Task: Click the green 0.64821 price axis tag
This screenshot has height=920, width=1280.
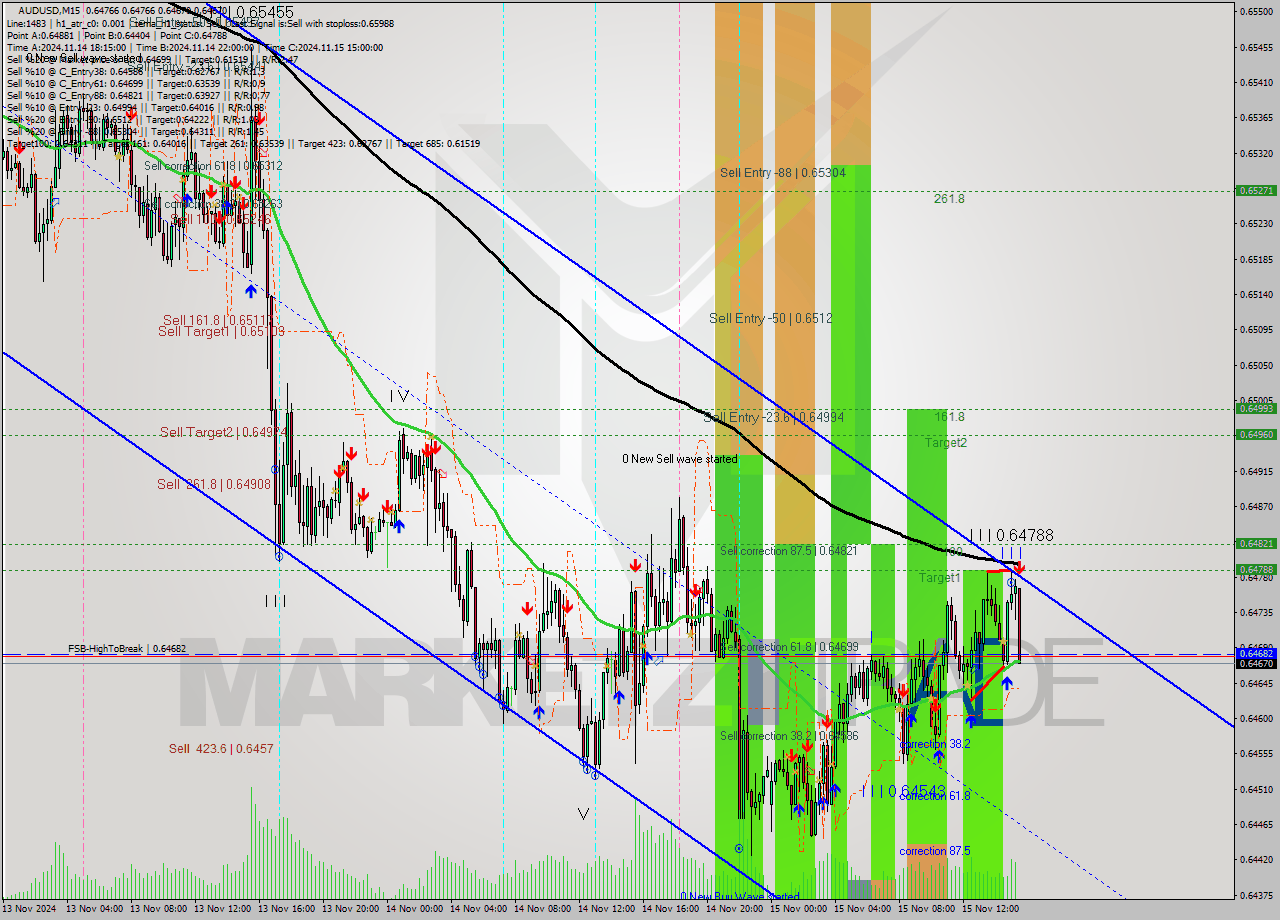Action: point(1255,543)
